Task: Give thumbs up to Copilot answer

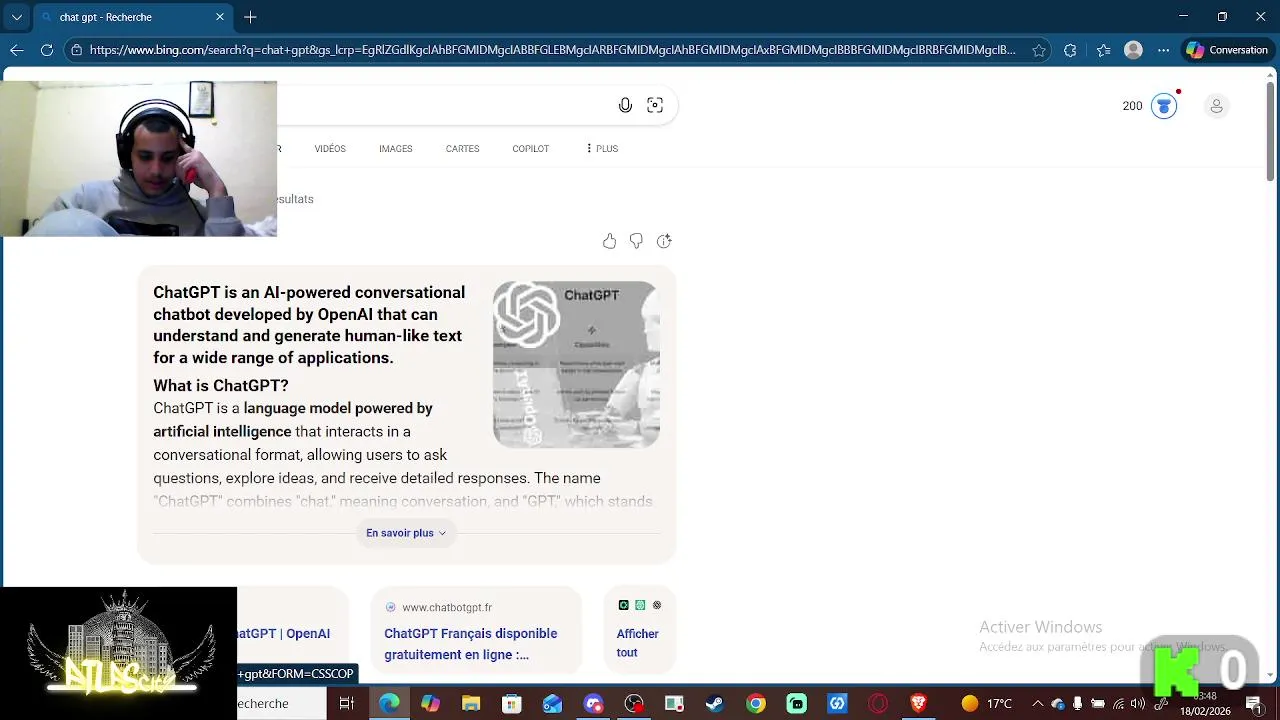Action: pyautogui.click(x=609, y=241)
